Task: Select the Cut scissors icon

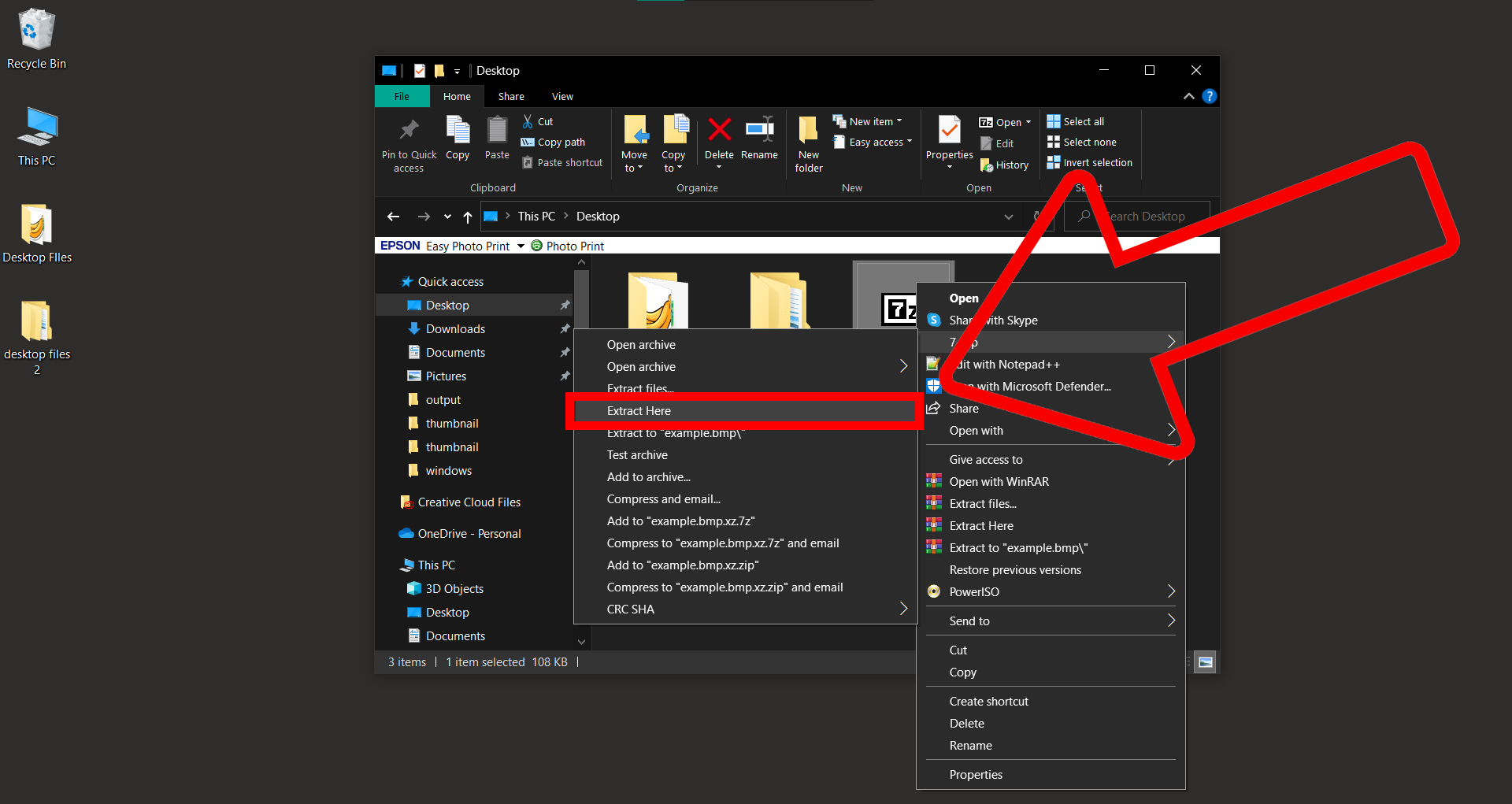Action: coord(526,120)
